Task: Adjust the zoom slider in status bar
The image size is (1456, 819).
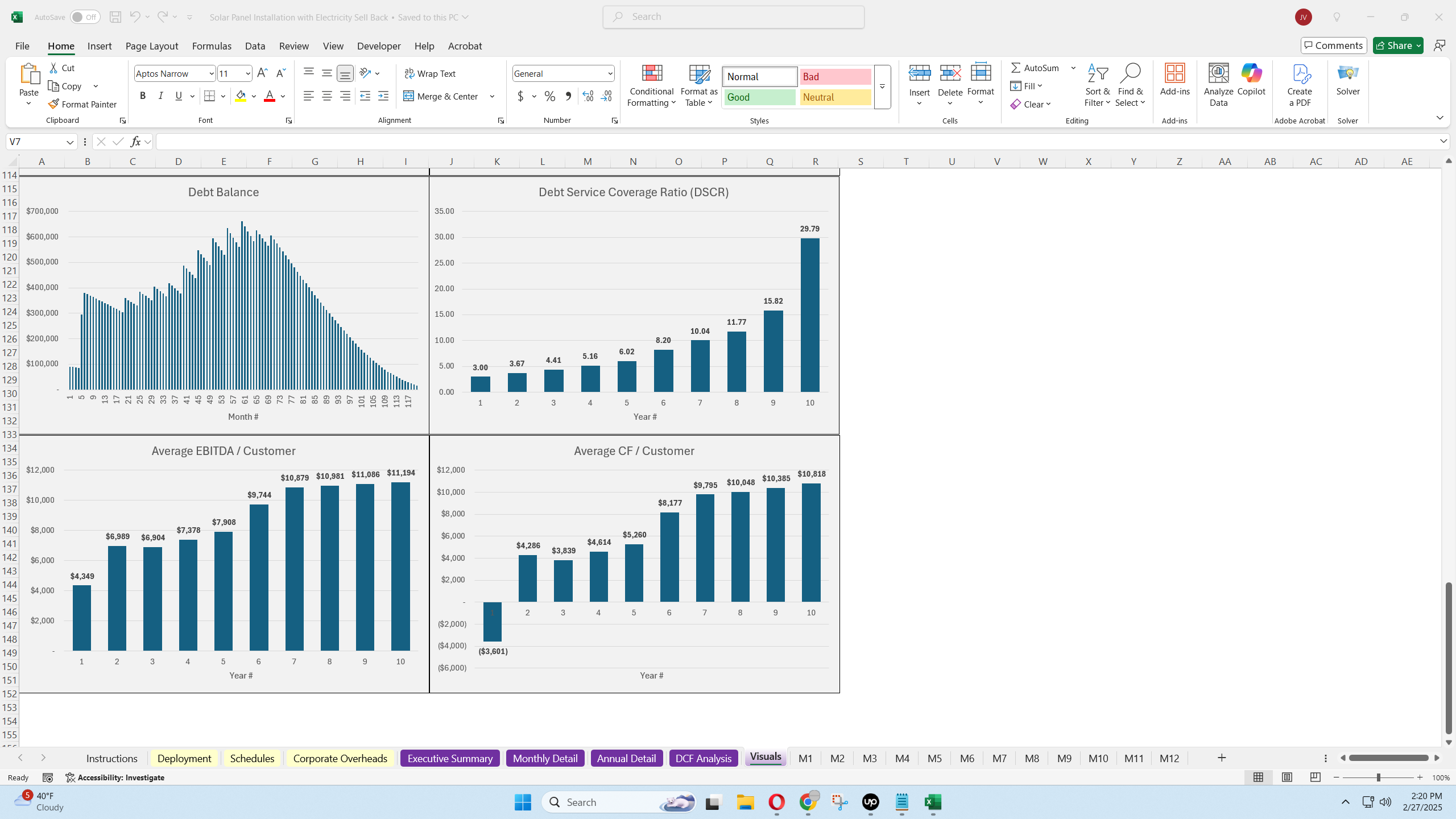Action: click(1378, 777)
